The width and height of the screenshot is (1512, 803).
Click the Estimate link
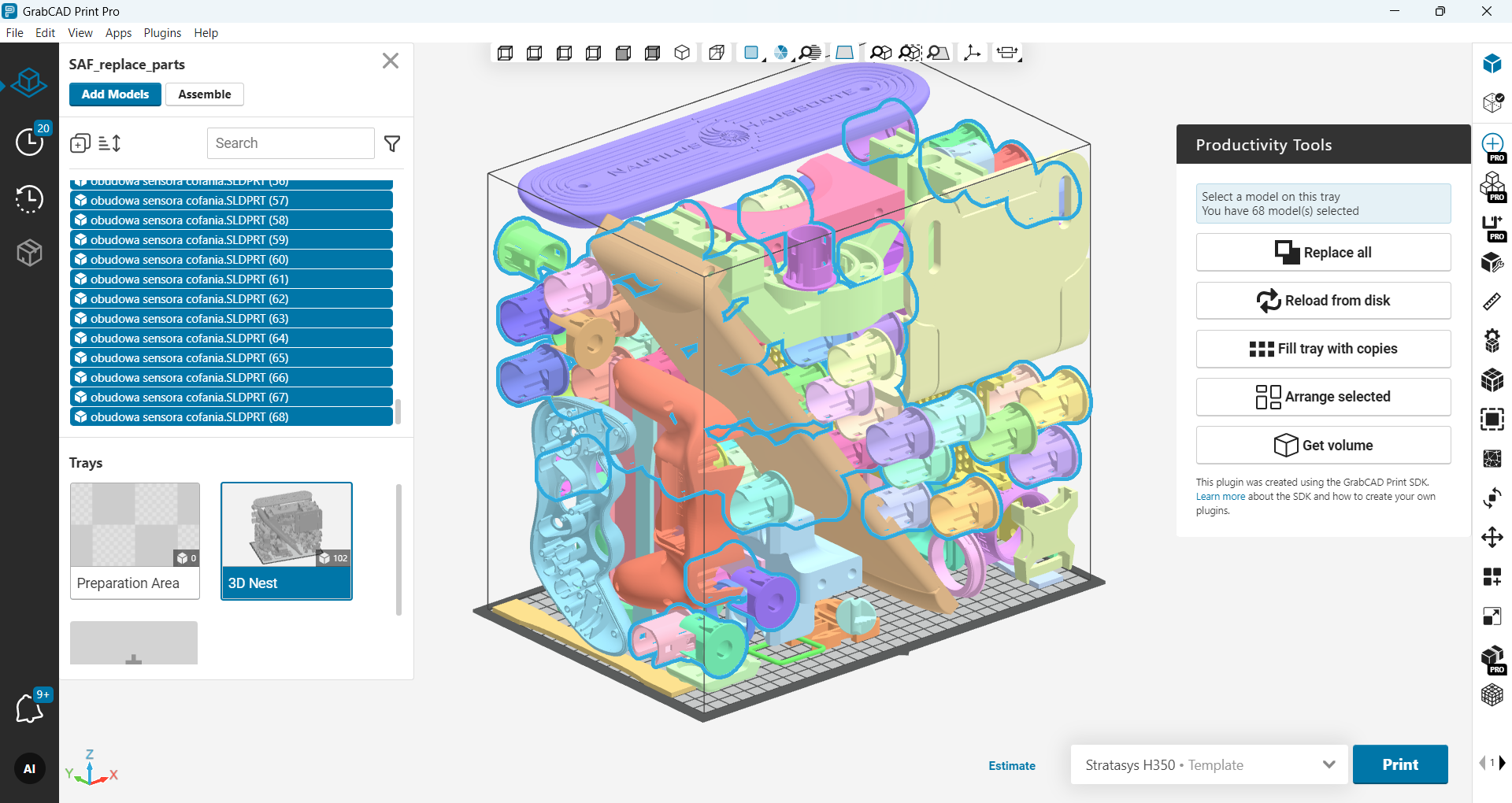1012,765
